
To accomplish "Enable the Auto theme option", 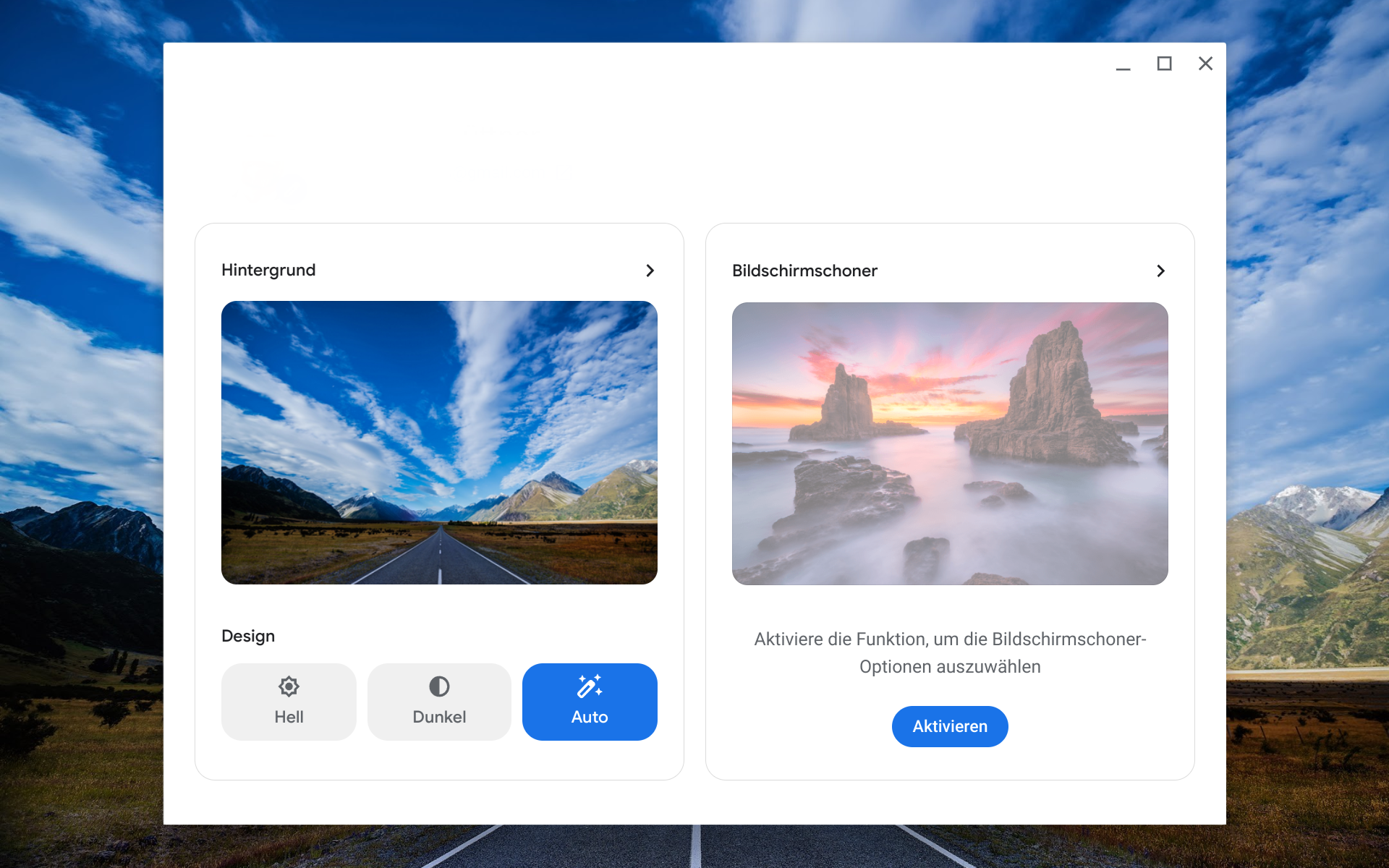I will (590, 702).
